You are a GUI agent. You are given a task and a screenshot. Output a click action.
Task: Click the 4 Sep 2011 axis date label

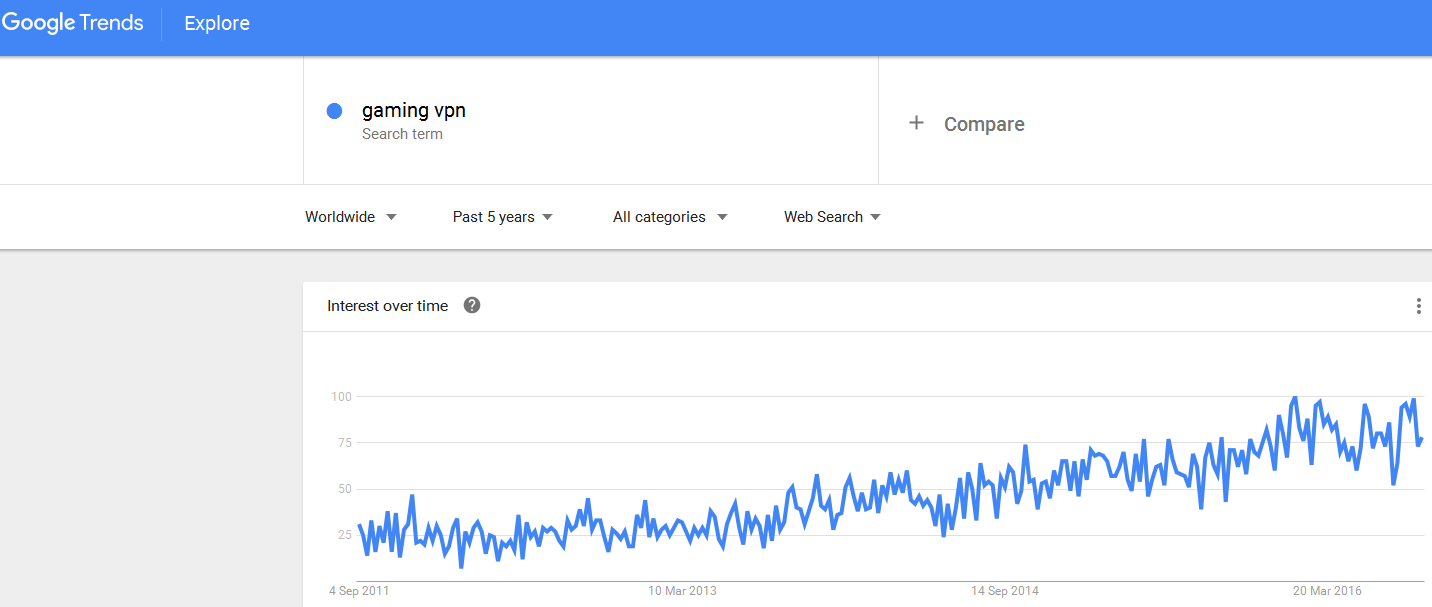pyautogui.click(x=359, y=591)
